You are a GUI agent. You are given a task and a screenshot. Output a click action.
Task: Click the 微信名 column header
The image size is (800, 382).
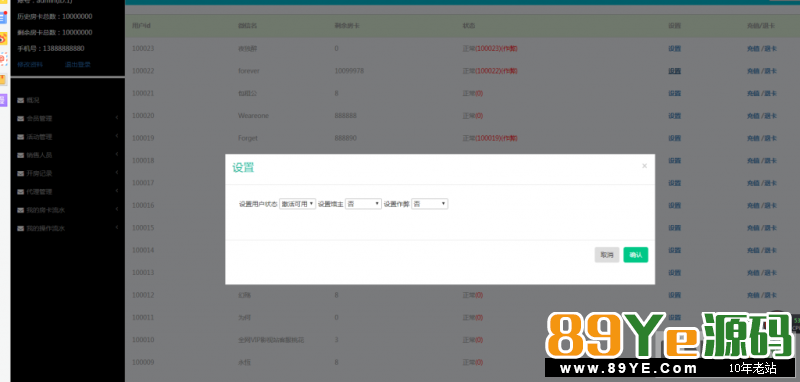(x=247, y=26)
